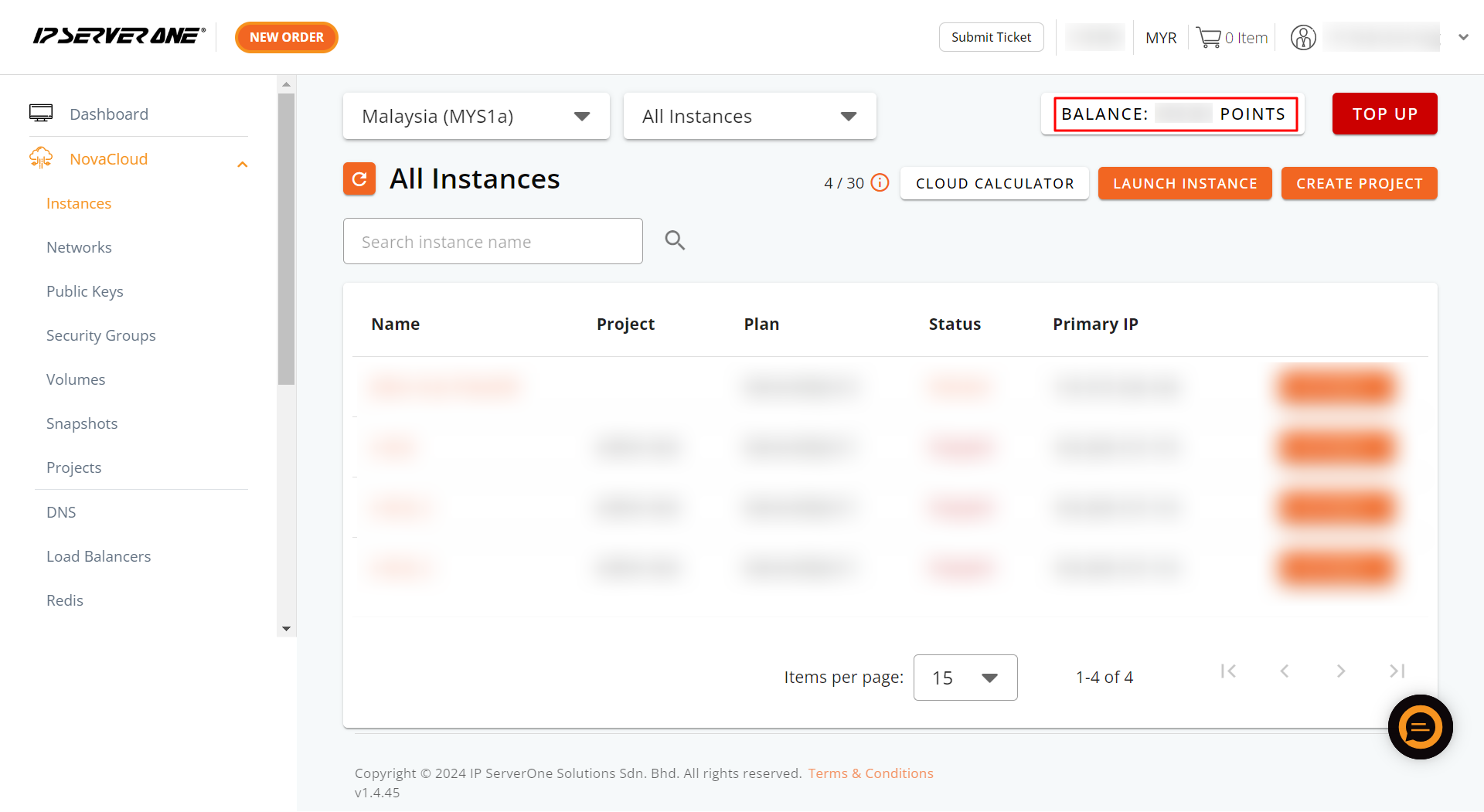
Task: Open Load Balancers in the sidebar
Action: pyautogui.click(x=99, y=556)
